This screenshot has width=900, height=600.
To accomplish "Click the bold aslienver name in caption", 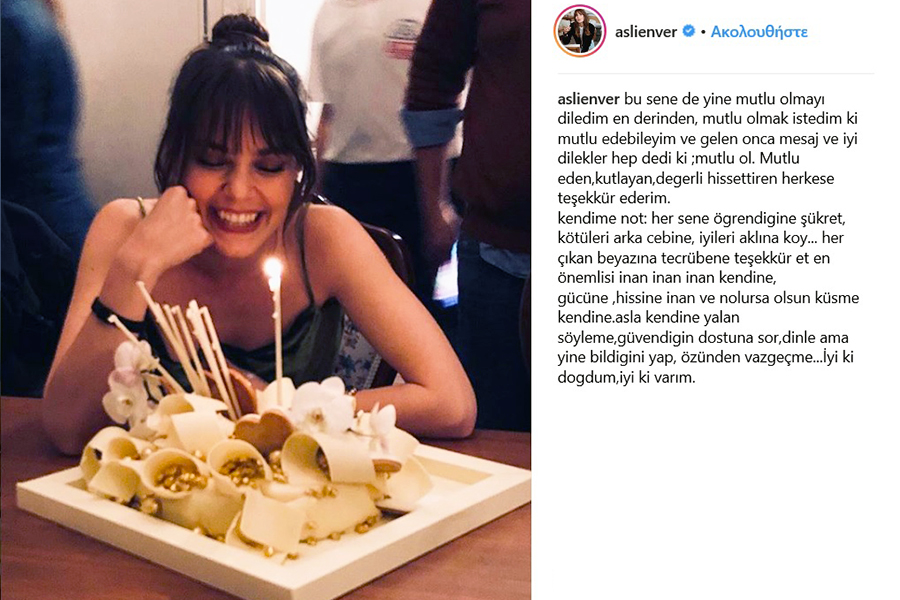I will [x=588, y=99].
